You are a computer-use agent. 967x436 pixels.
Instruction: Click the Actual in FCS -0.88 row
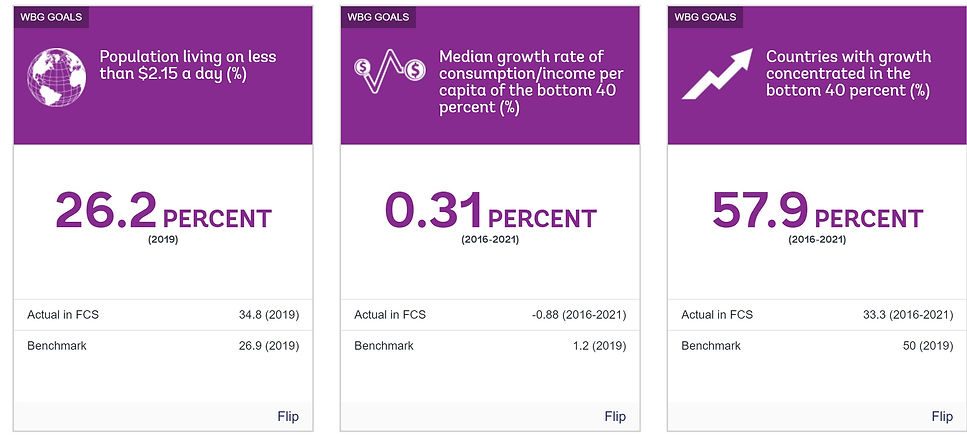490,315
